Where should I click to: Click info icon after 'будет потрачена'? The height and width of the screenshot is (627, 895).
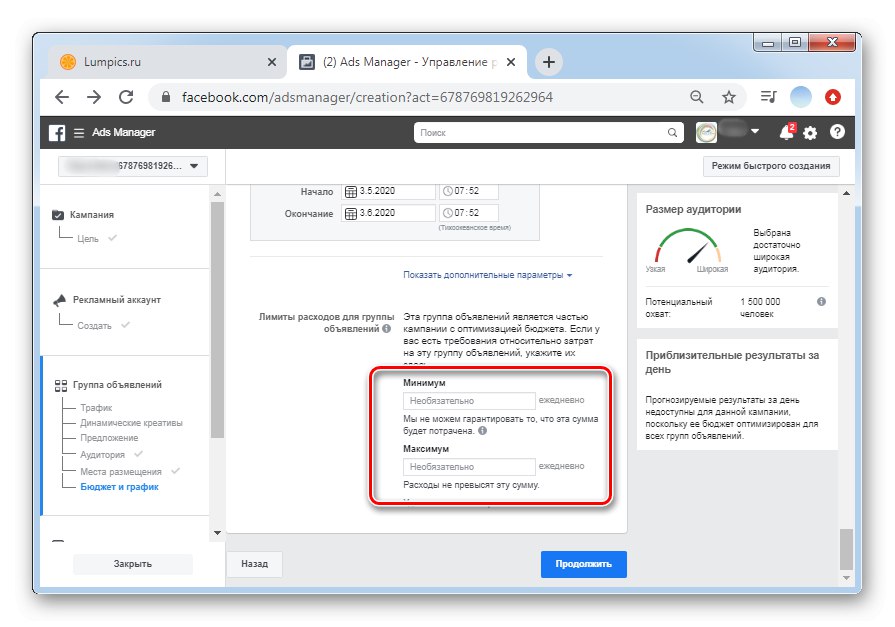pos(483,431)
